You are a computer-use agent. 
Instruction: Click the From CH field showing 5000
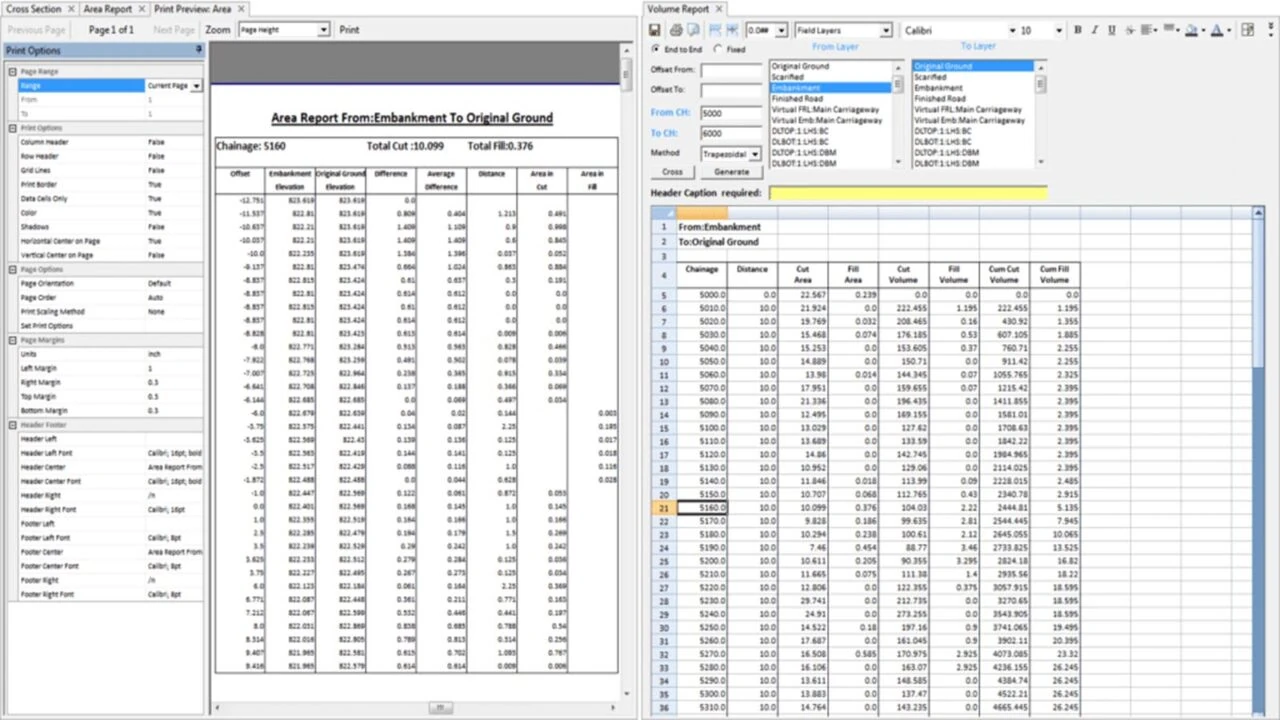point(731,113)
